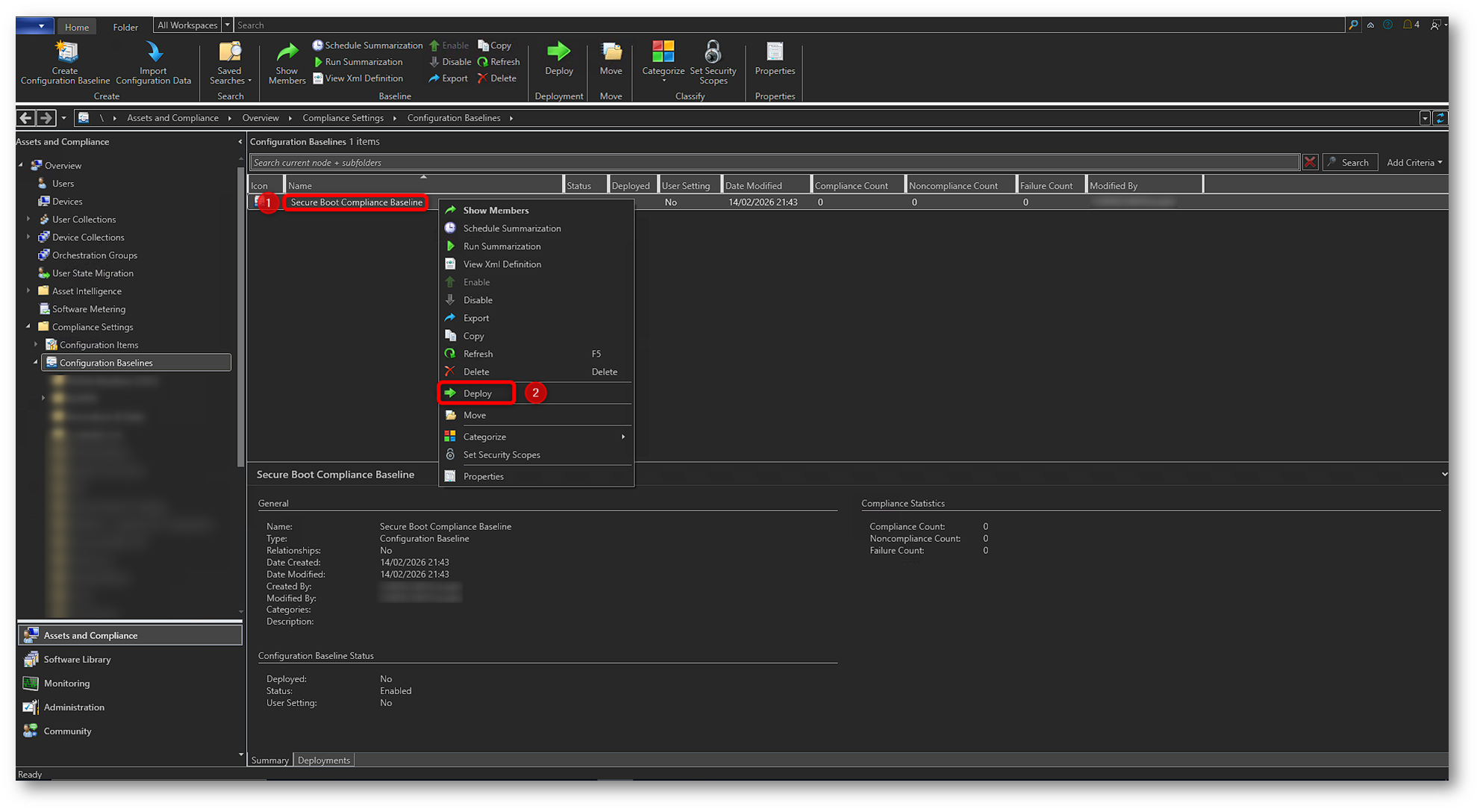Open the Add Criteria dropdown
The image size is (1480, 812).
click(x=1414, y=162)
